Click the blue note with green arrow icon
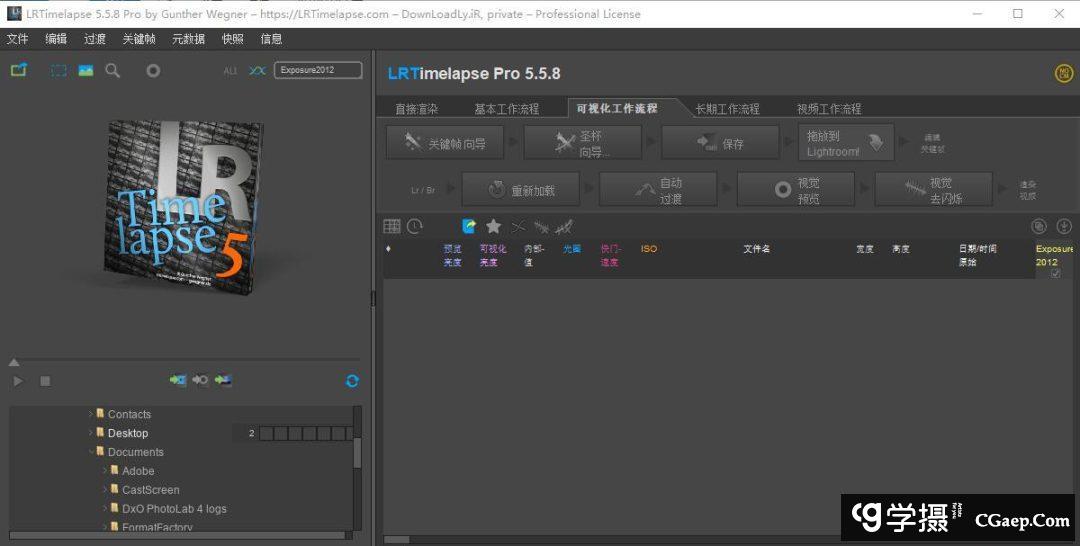This screenshot has height=546, width=1080. (x=469, y=226)
